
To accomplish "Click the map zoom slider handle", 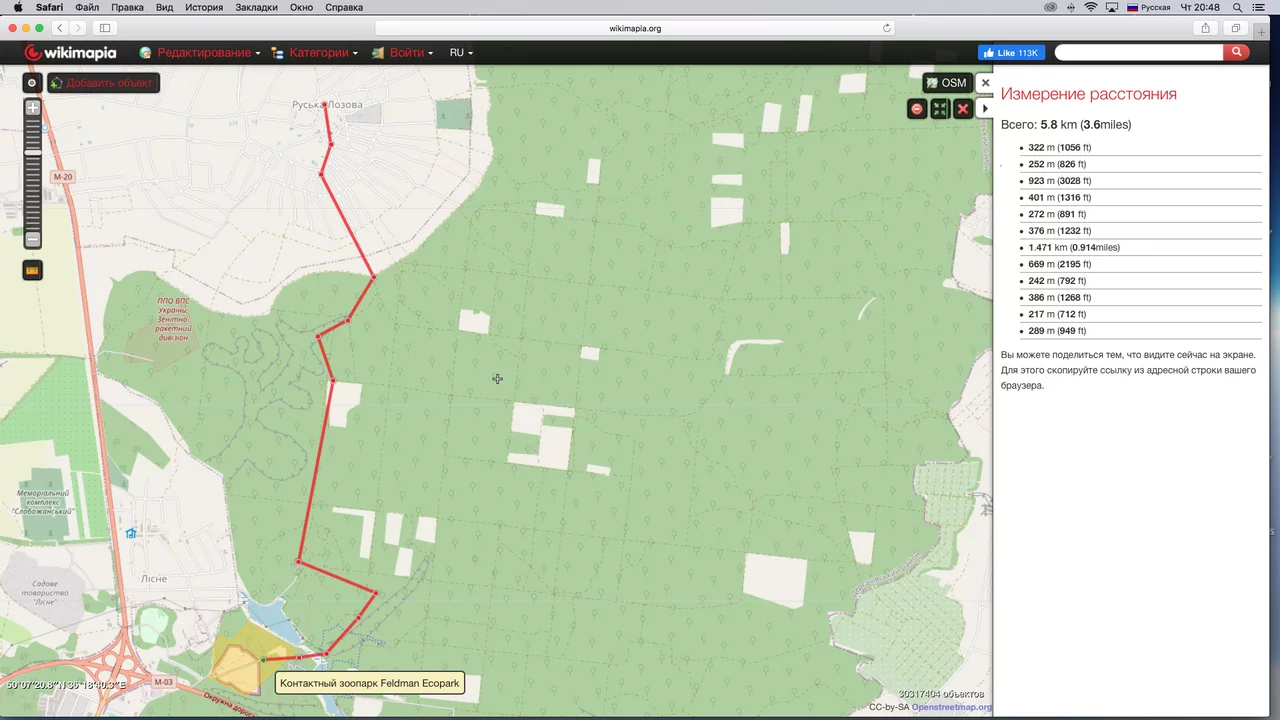I will [x=33, y=151].
